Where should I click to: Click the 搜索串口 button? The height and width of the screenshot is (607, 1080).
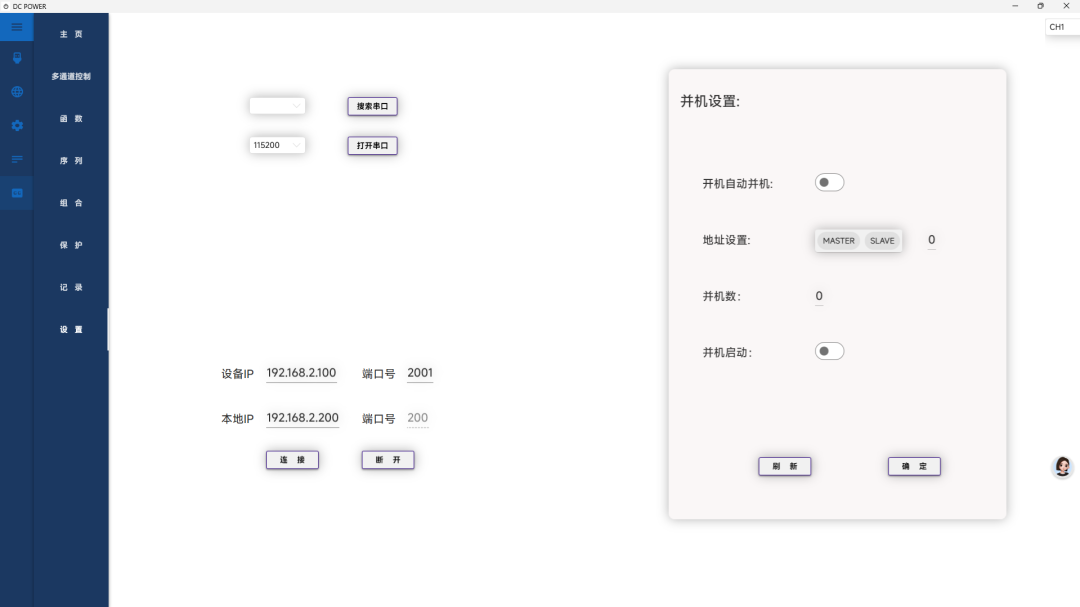[x=372, y=106]
